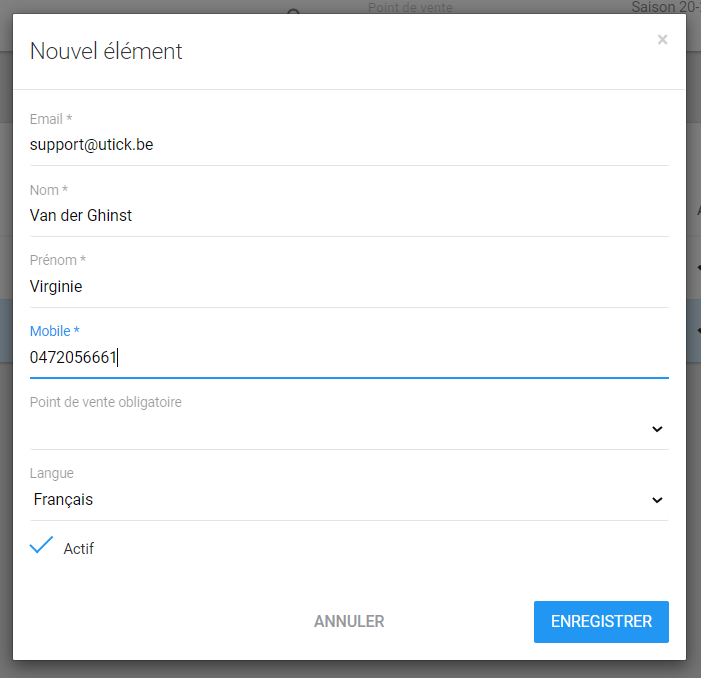Save with the ENREGISTRER button
The height and width of the screenshot is (678, 701).
[x=601, y=622]
